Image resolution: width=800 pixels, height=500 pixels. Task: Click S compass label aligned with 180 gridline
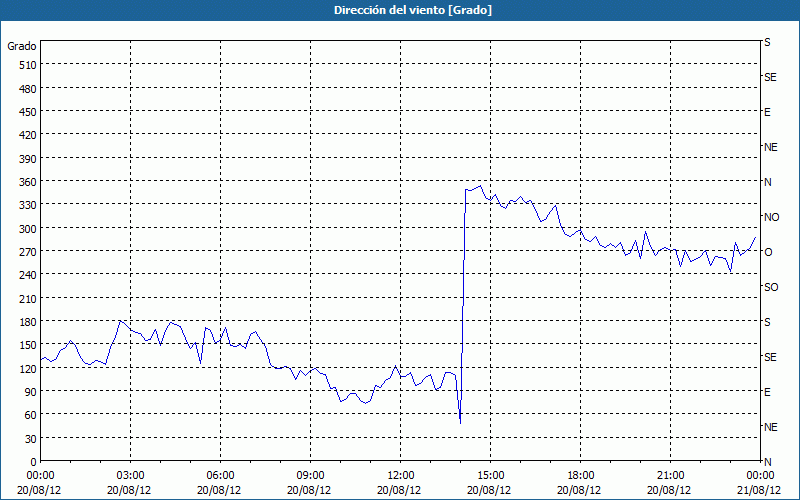tap(767, 322)
